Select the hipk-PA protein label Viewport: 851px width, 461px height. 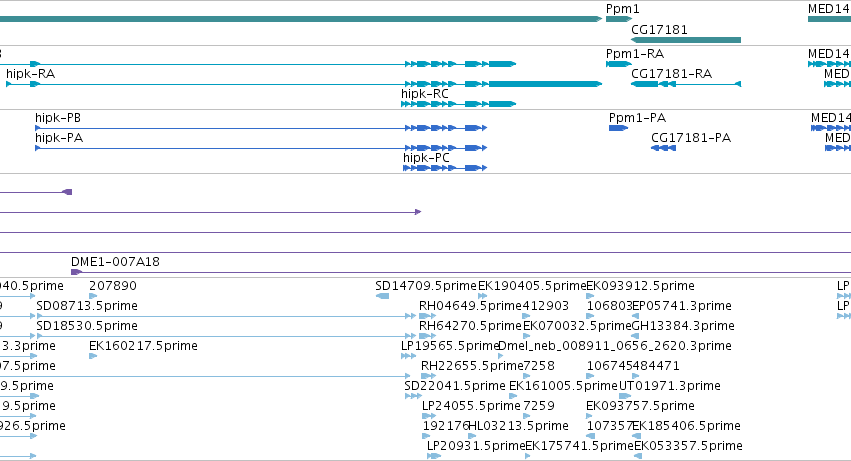pyautogui.click(x=59, y=137)
